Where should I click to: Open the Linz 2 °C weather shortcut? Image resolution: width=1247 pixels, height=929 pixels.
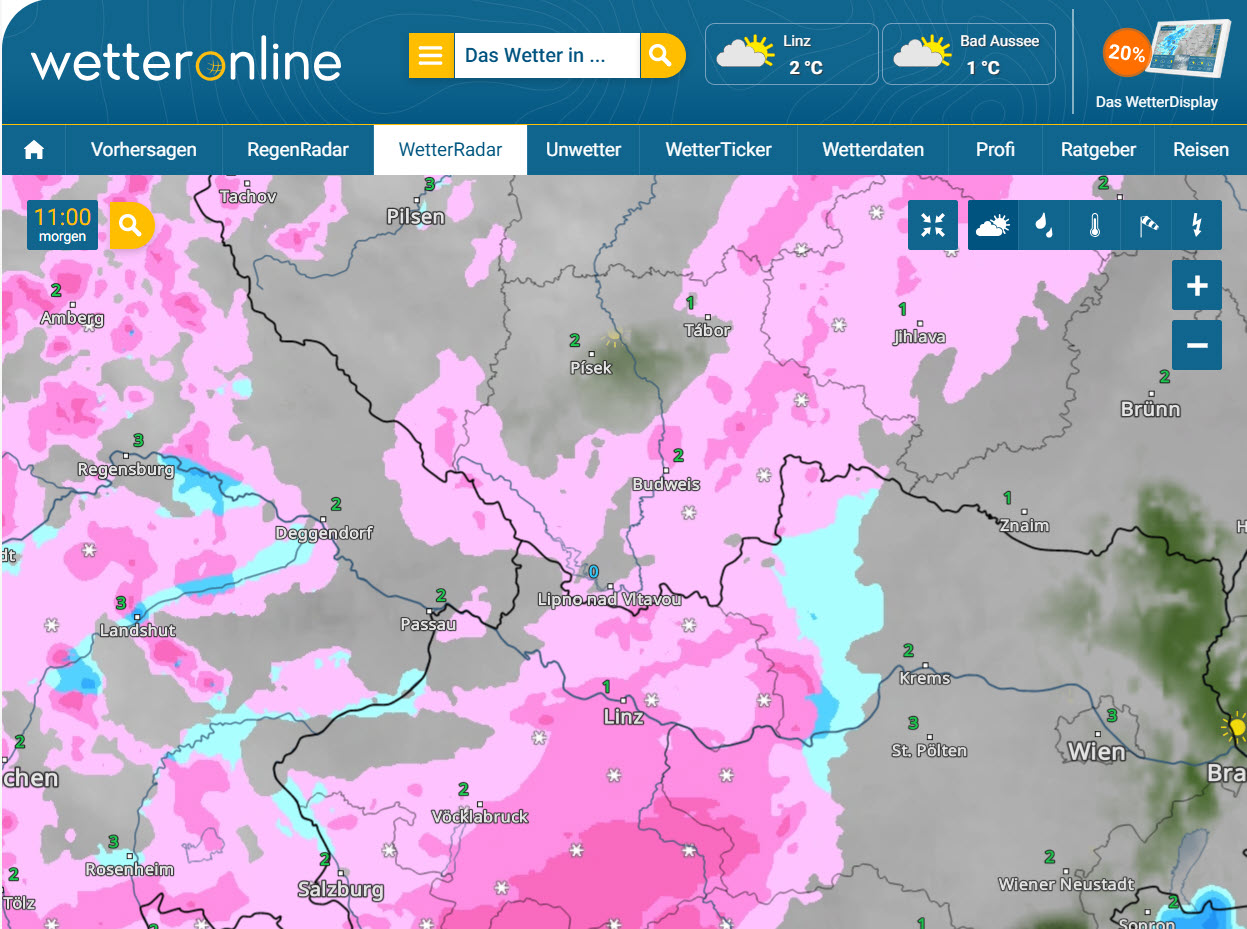pyautogui.click(x=791, y=55)
